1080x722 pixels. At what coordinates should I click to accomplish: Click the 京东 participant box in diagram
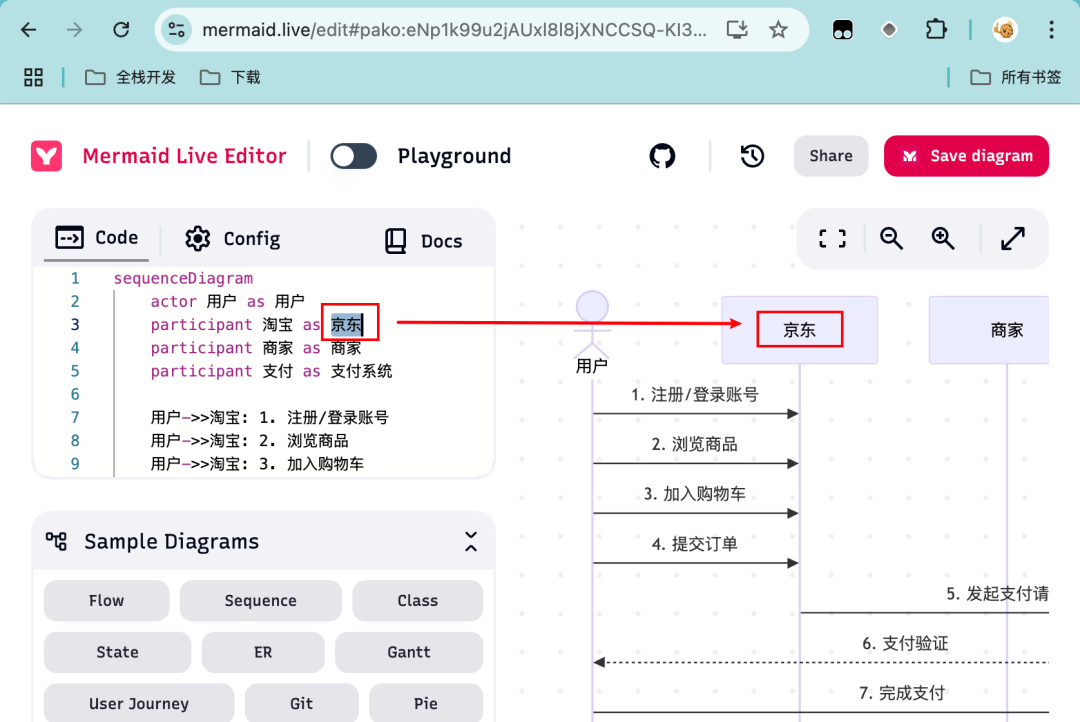click(x=799, y=330)
